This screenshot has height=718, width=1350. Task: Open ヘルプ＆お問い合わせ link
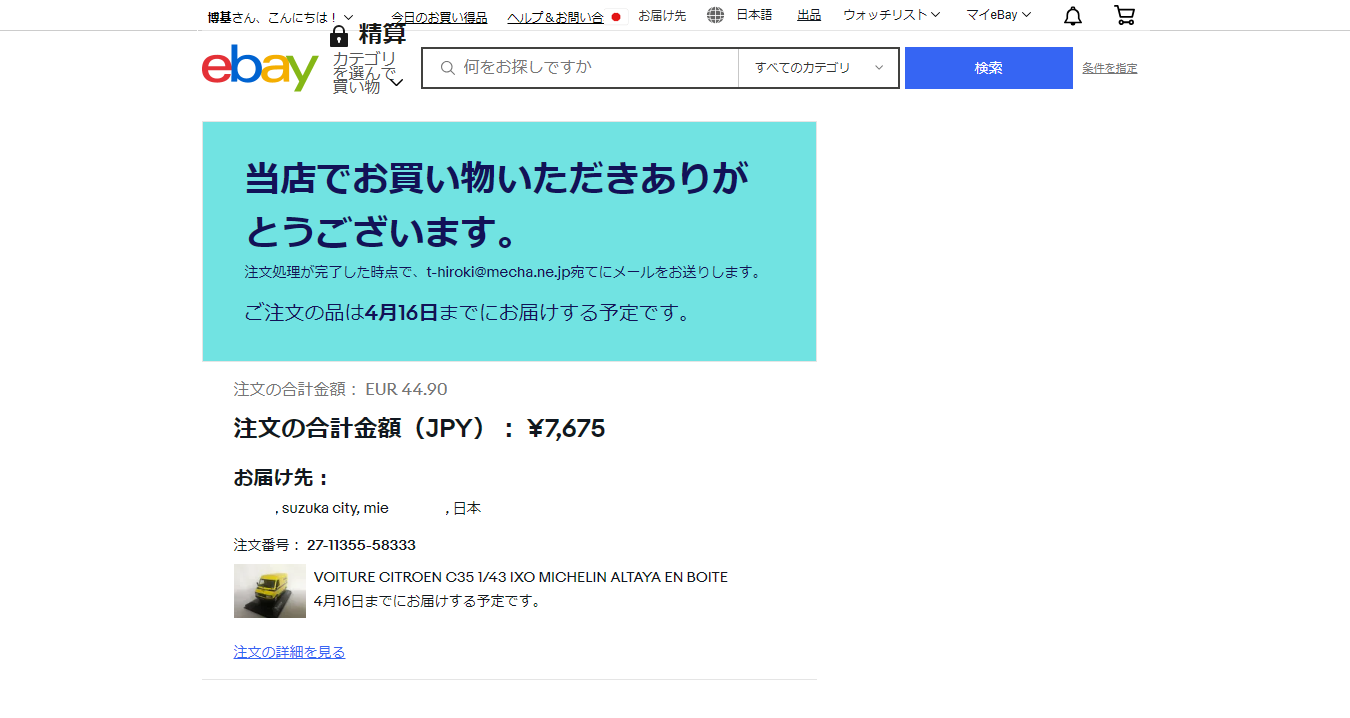point(555,17)
